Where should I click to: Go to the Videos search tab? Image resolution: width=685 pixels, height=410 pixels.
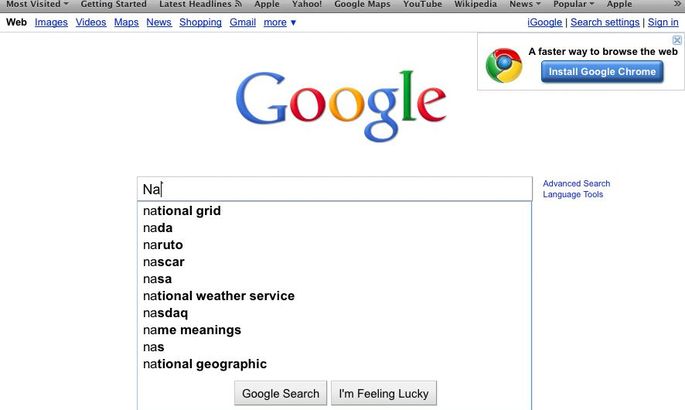coord(91,22)
